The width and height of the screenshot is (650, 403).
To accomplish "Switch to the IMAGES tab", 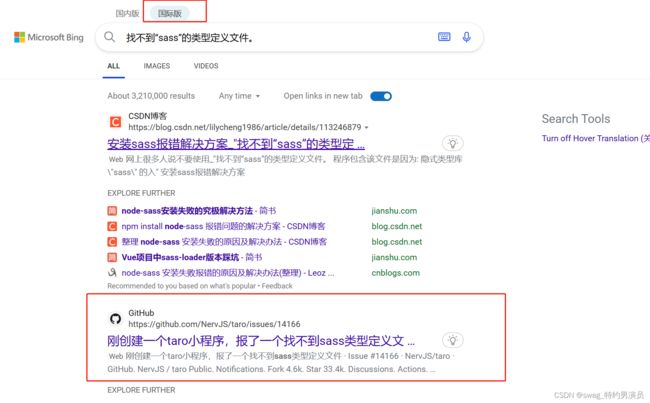I will click(156, 66).
